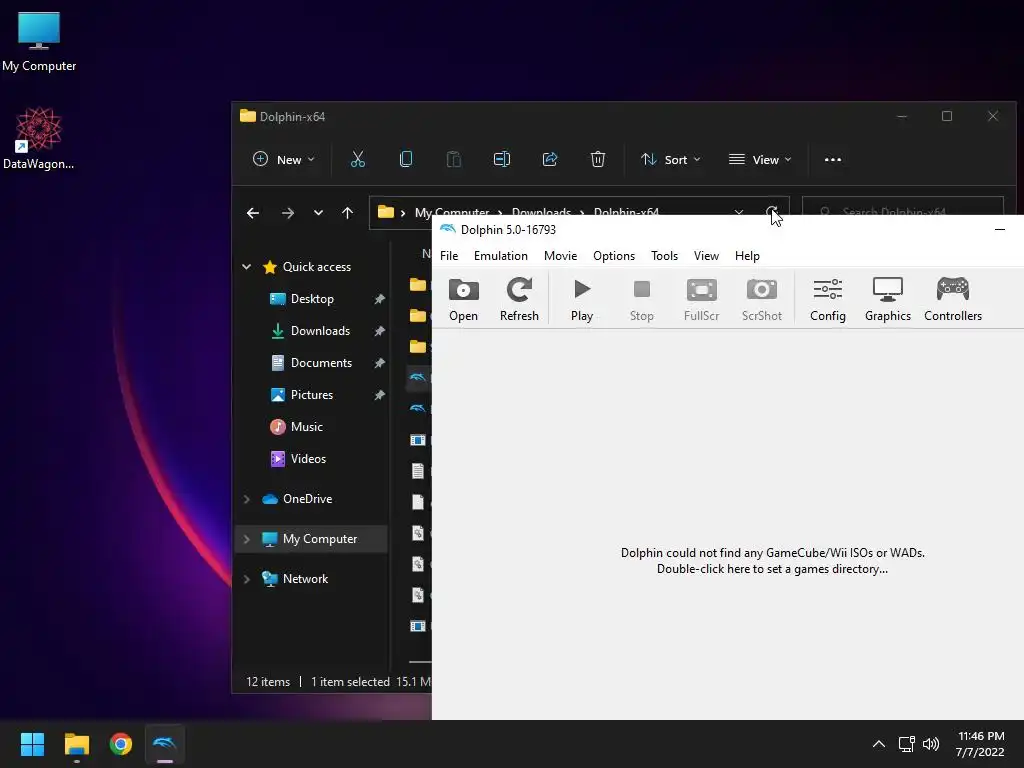Click the volume speaker tray icon
Image resolution: width=1024 pixels, height=768 pixels.
[x=931, y=744]
